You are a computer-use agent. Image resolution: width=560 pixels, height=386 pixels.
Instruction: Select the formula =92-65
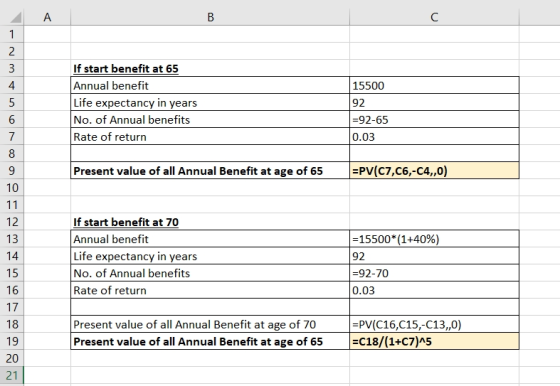pos(434,120)
